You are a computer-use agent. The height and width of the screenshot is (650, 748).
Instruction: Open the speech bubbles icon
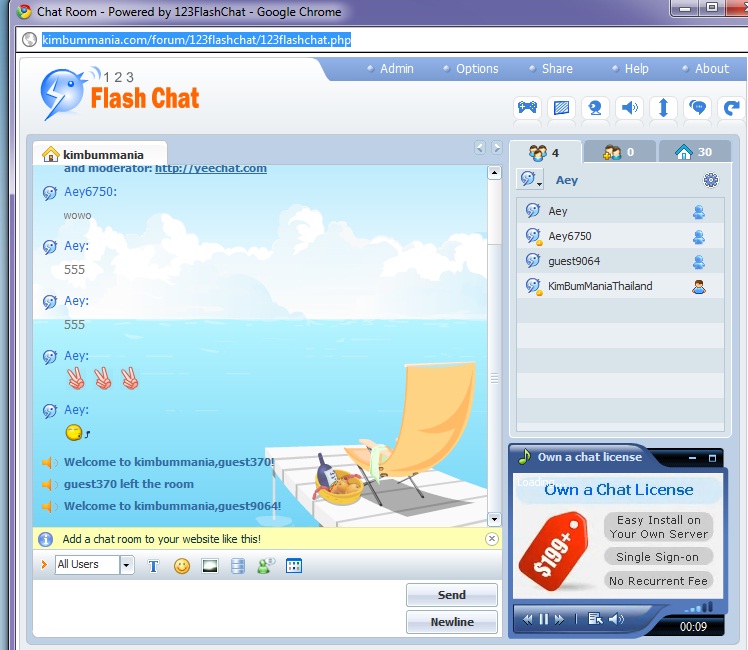tap(697, 108)
